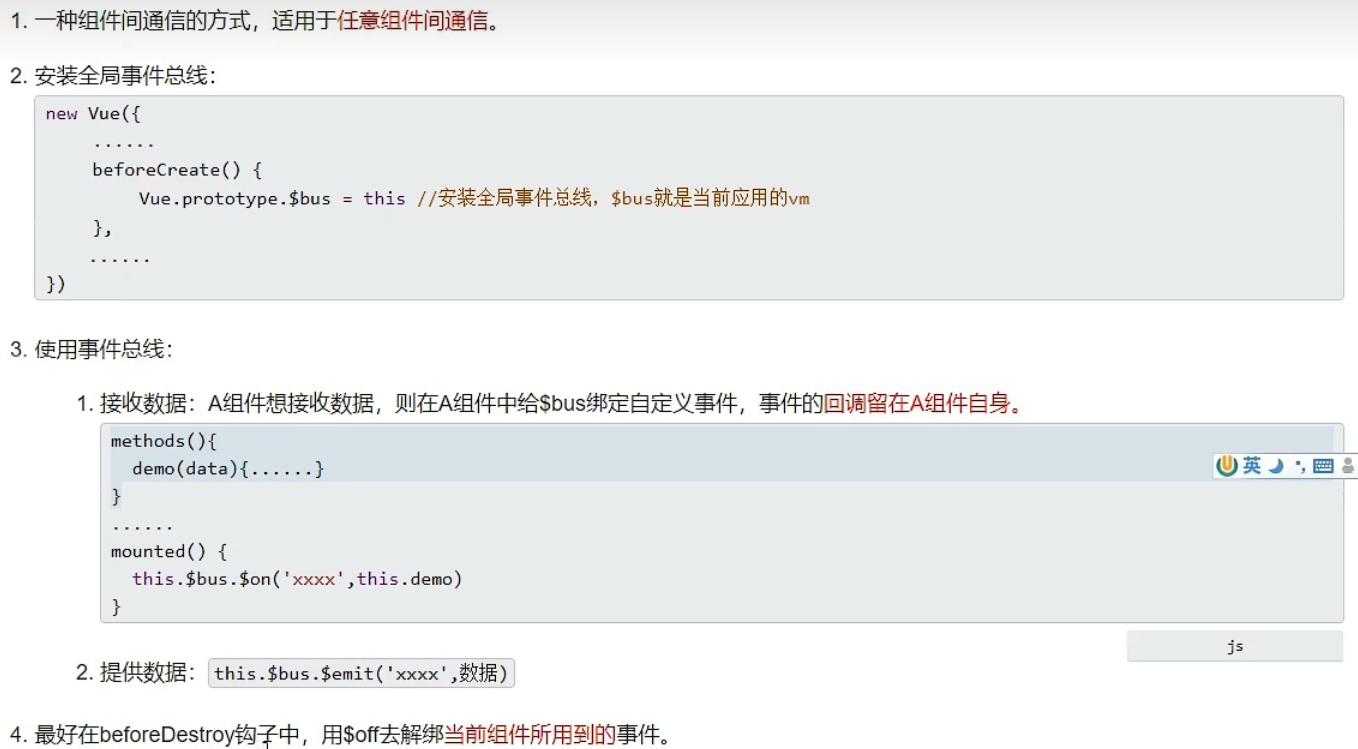Screen dimensions: 1358x749
Task: Click the comment //安装全局事件总线
Action: coord(506,198)
